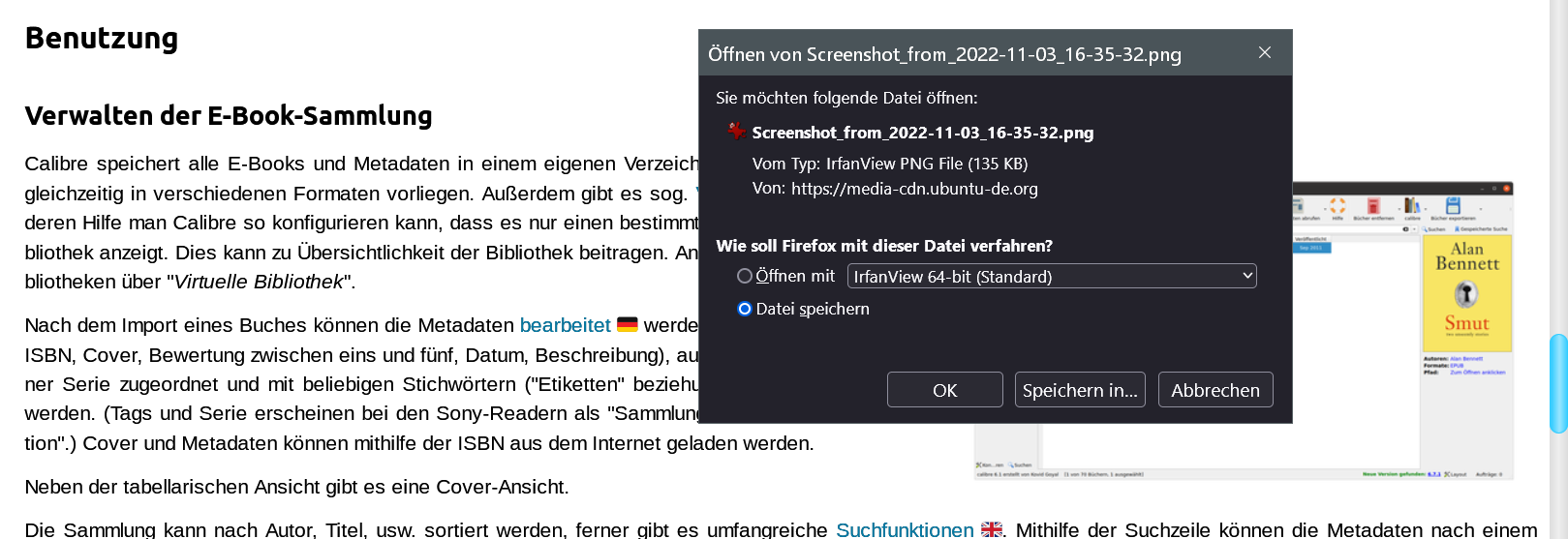Click the red Bücher entfernen icon
Viewport: 1568px width, 539px height.
tap(1373, 205)
